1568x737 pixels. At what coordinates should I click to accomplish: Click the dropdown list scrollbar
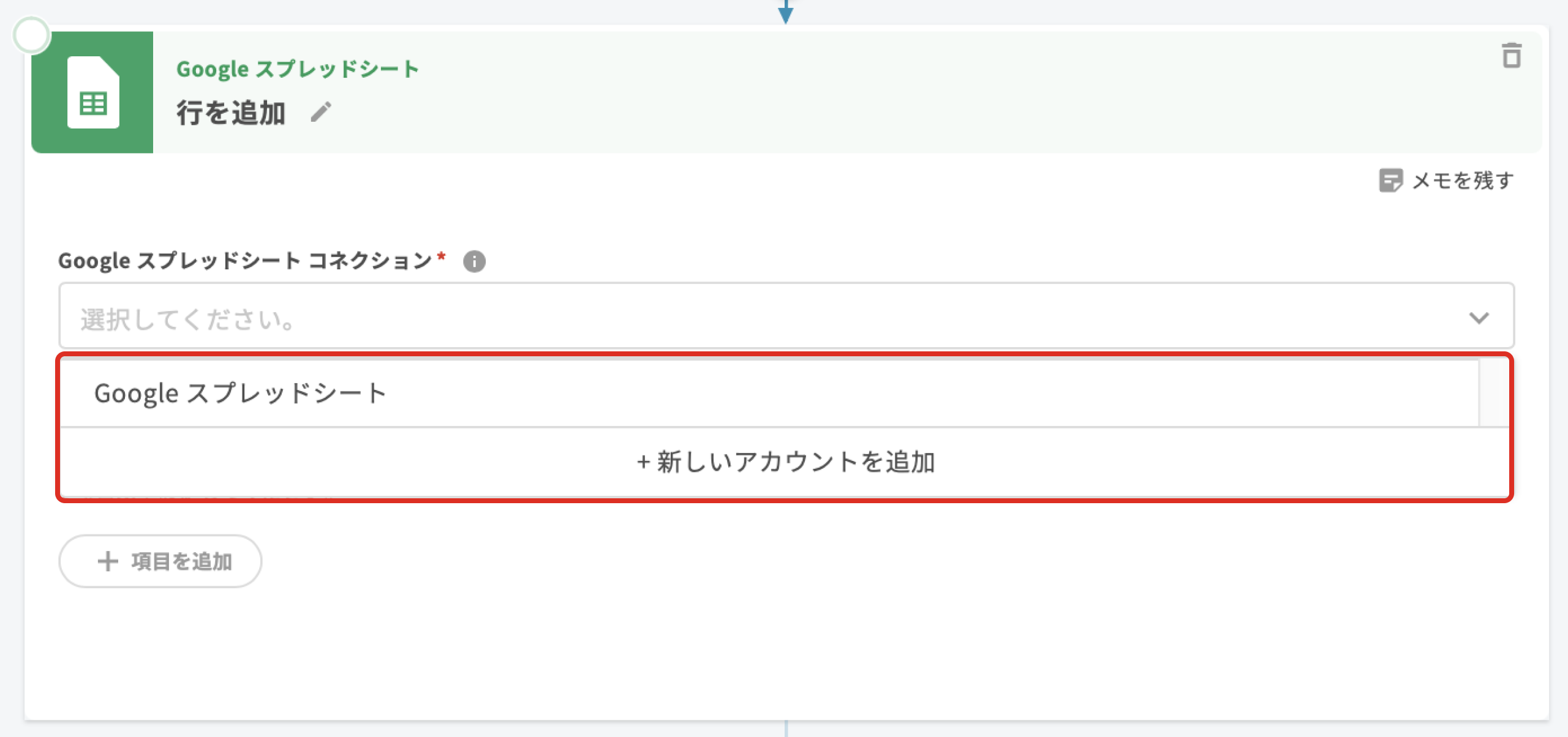coord(1493,393)
